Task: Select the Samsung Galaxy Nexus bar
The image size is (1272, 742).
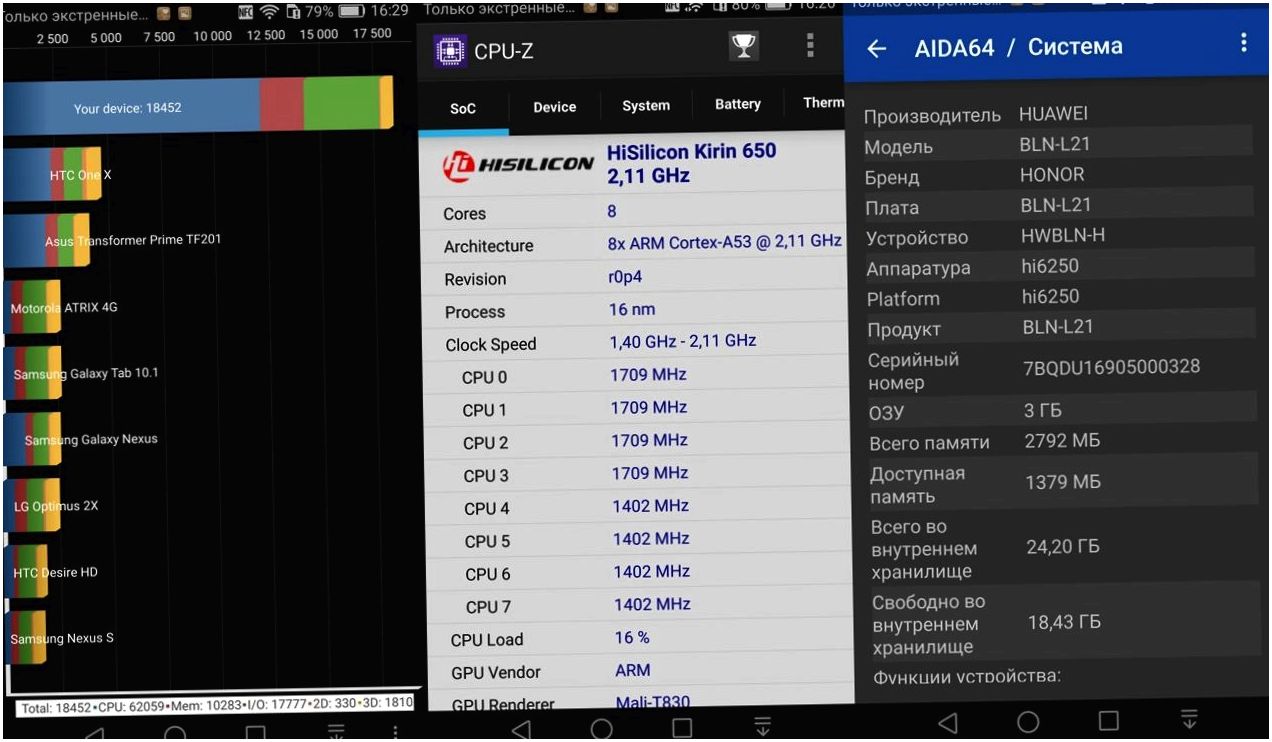Action: coord(32,439)
